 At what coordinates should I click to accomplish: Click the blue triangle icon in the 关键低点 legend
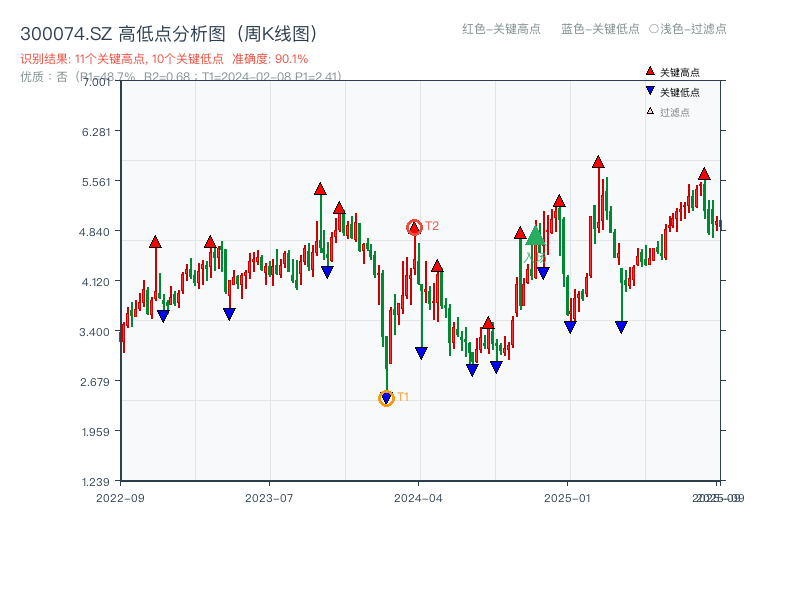(650, 91)
